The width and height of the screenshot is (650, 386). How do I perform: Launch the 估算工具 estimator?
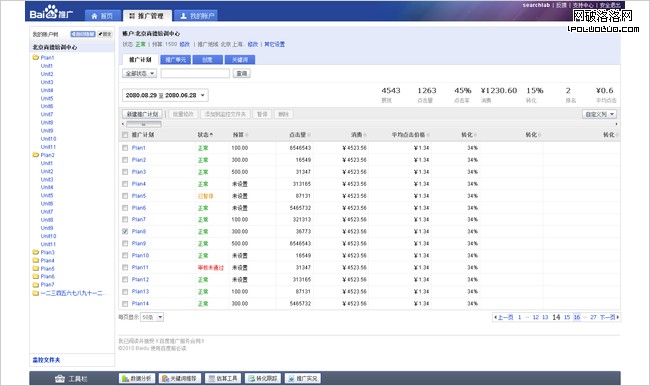point(223,378)
